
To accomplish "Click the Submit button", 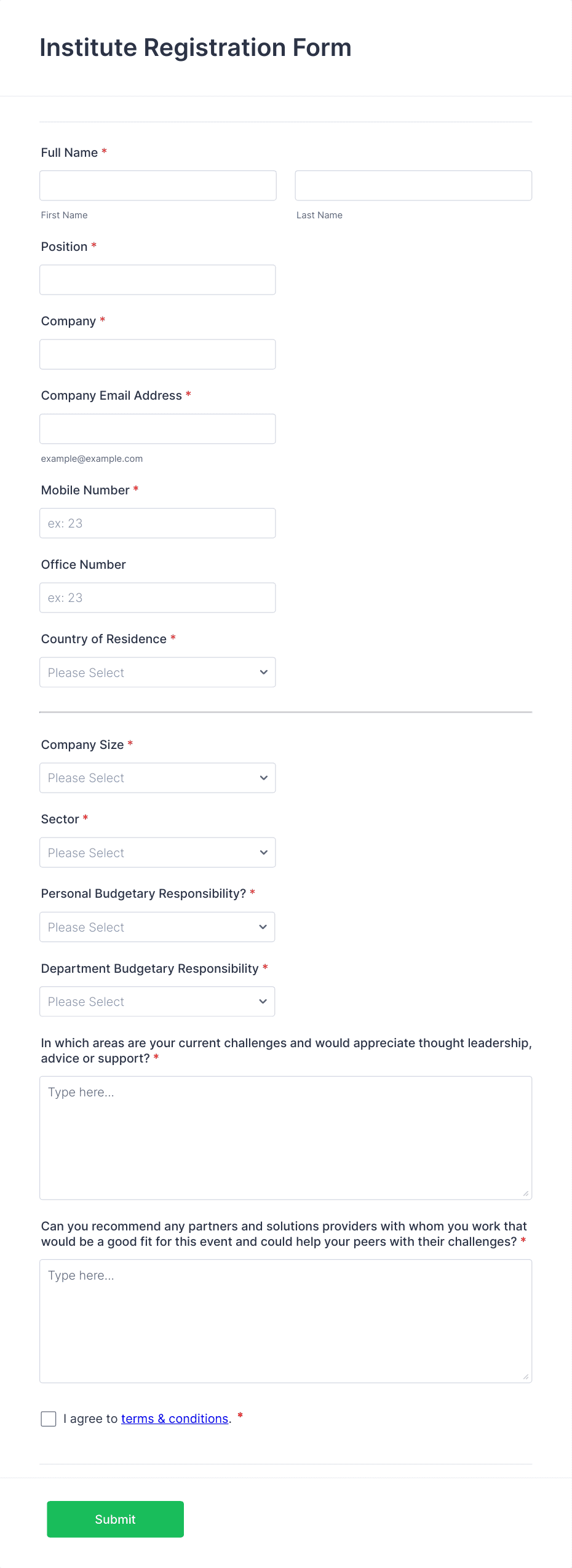I will (115, 1519).
